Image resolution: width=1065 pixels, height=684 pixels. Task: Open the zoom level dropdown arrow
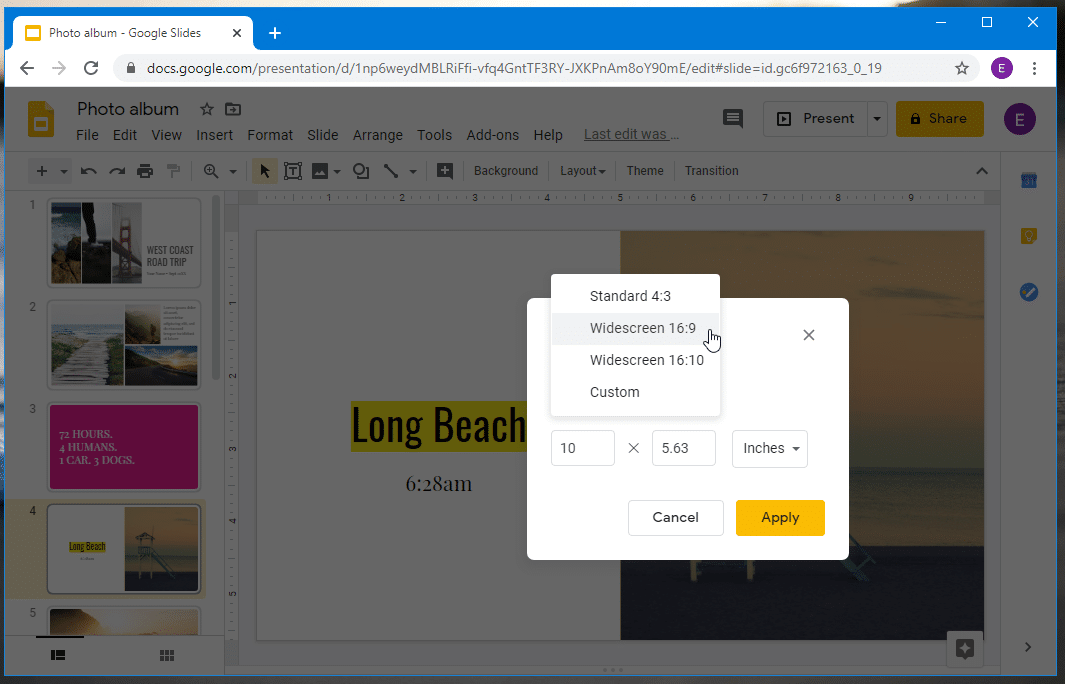coord(233,171)
